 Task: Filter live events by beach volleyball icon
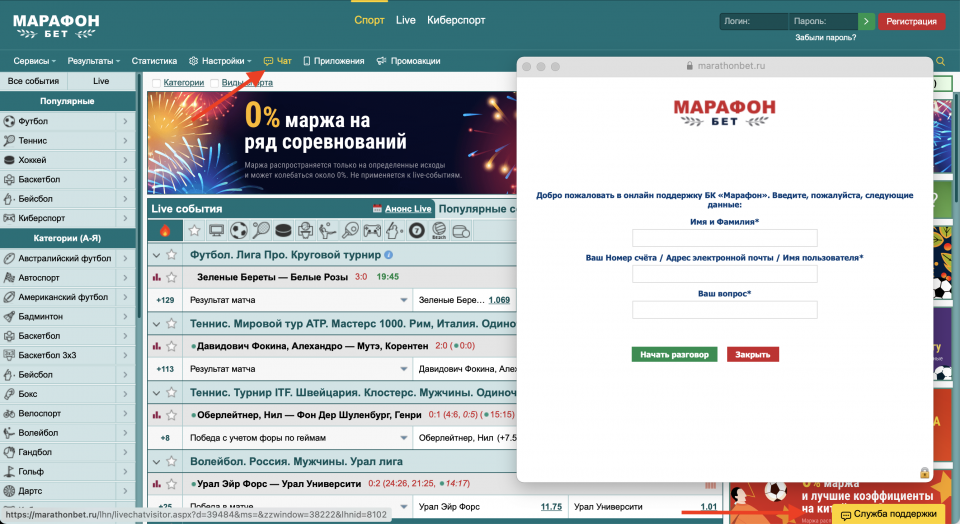pos(439,231)
